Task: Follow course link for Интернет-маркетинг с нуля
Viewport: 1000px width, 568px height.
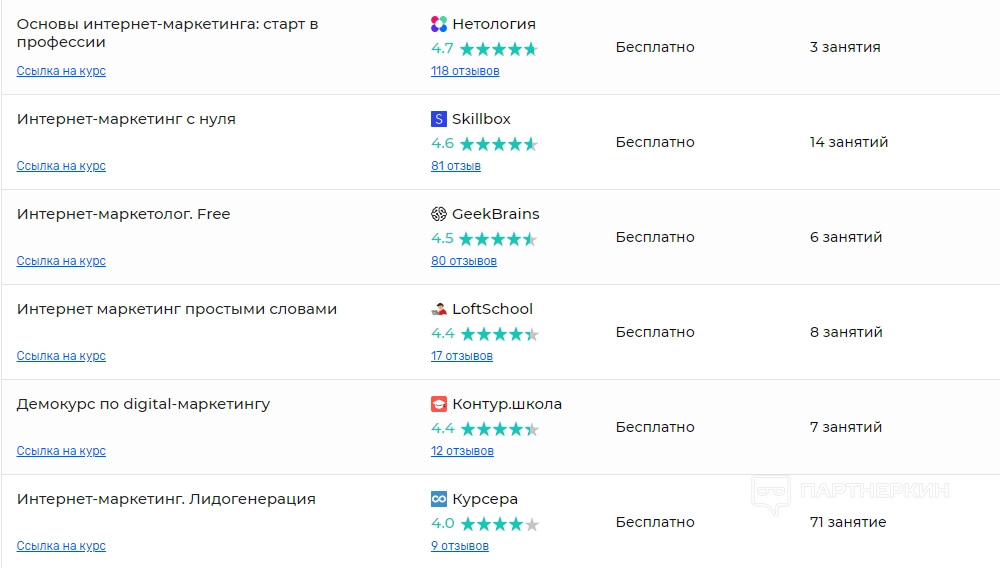Action: coord(61,166)
